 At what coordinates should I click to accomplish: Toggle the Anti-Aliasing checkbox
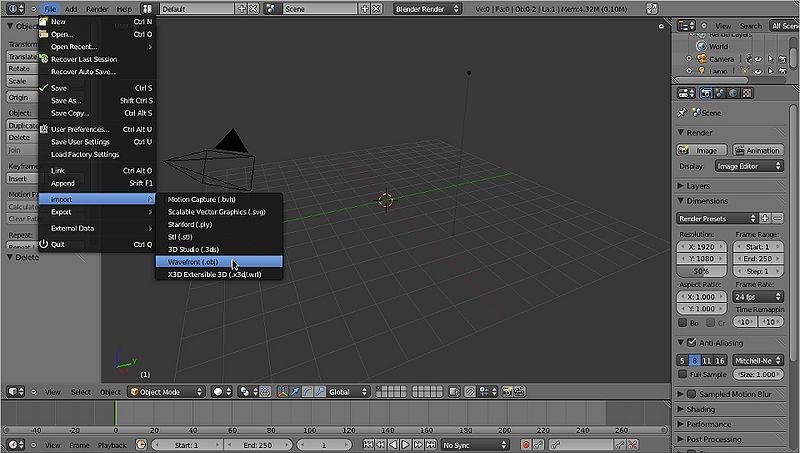pos(692,343)
